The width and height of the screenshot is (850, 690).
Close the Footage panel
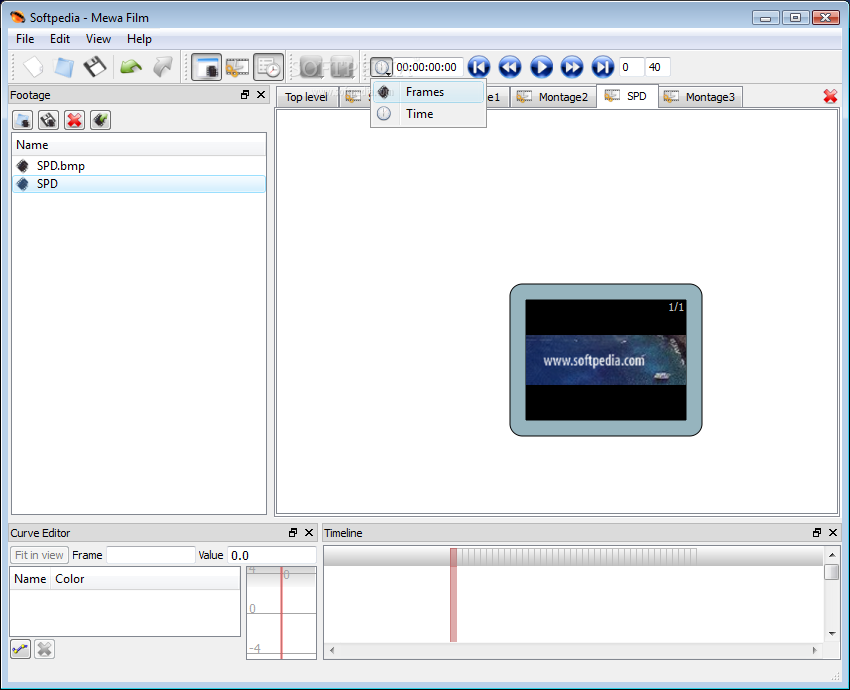pos(261,95)
